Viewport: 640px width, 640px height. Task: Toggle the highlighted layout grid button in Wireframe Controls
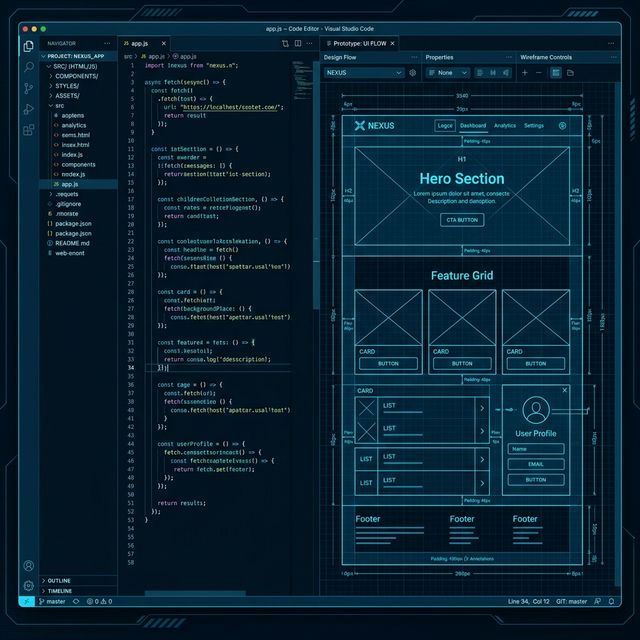point(556,73)
